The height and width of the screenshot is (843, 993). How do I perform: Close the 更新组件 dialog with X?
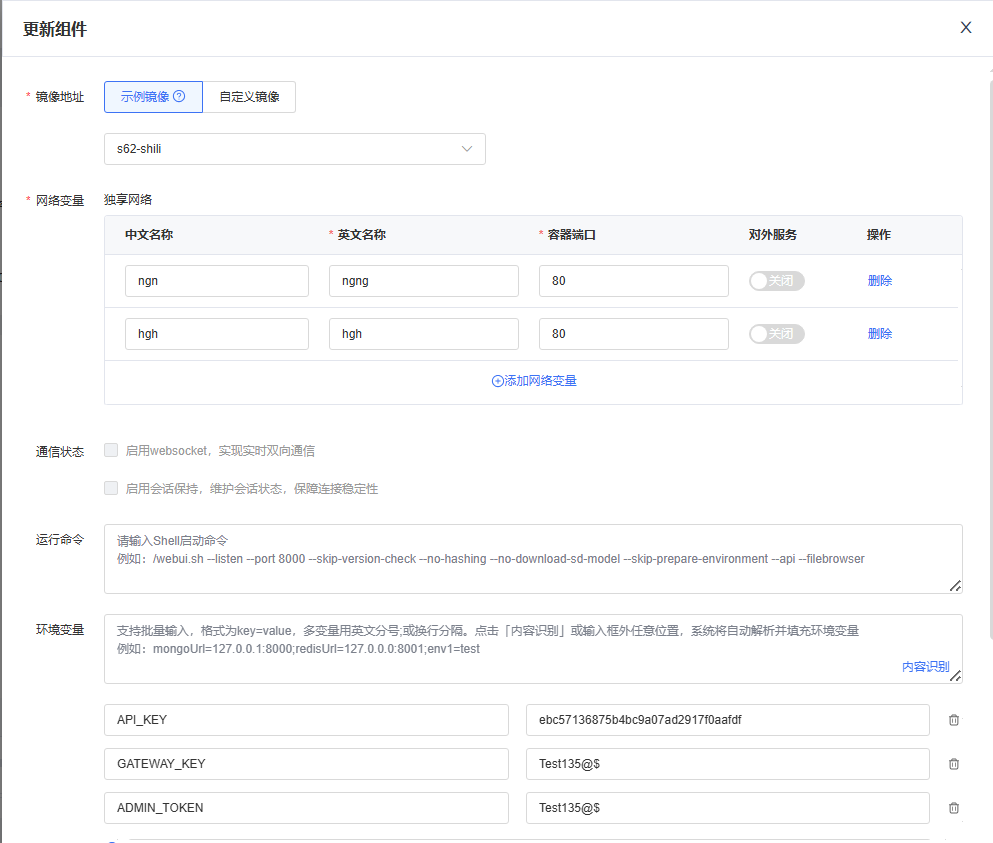(x=965, y=28)
